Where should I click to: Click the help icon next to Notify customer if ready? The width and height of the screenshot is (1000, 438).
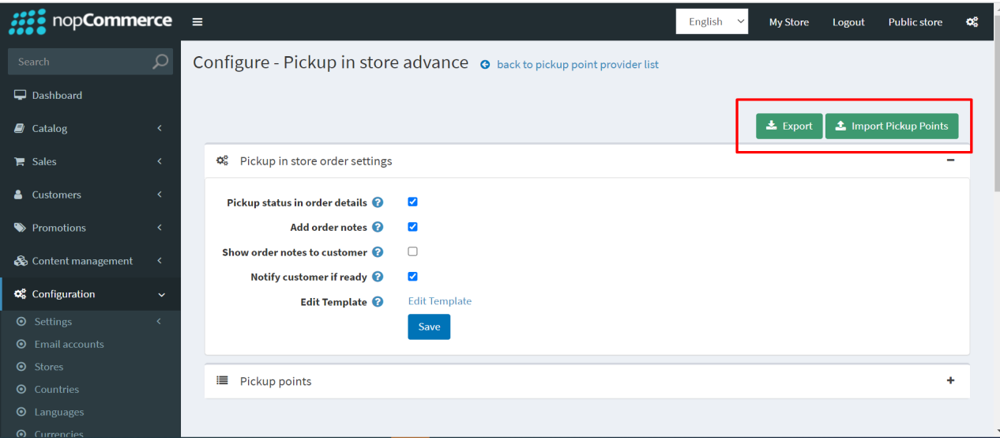click(x=378, y=277)
